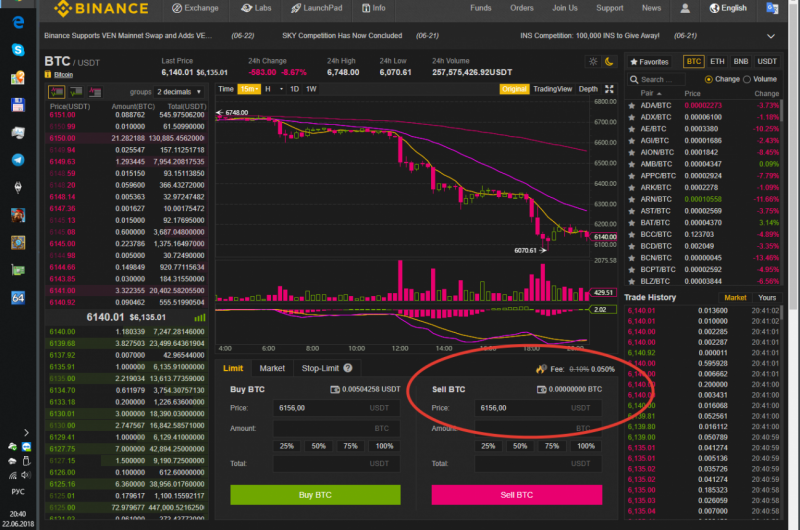Select the Change radio button
This screenshot has height=530, width=800.
708,80
